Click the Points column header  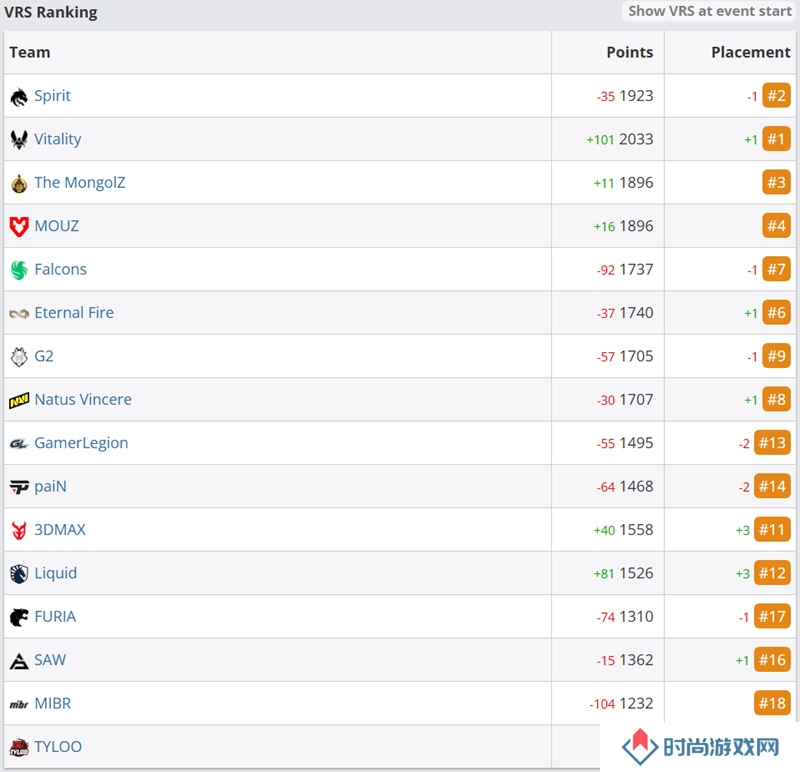click(x=630, y=52)
